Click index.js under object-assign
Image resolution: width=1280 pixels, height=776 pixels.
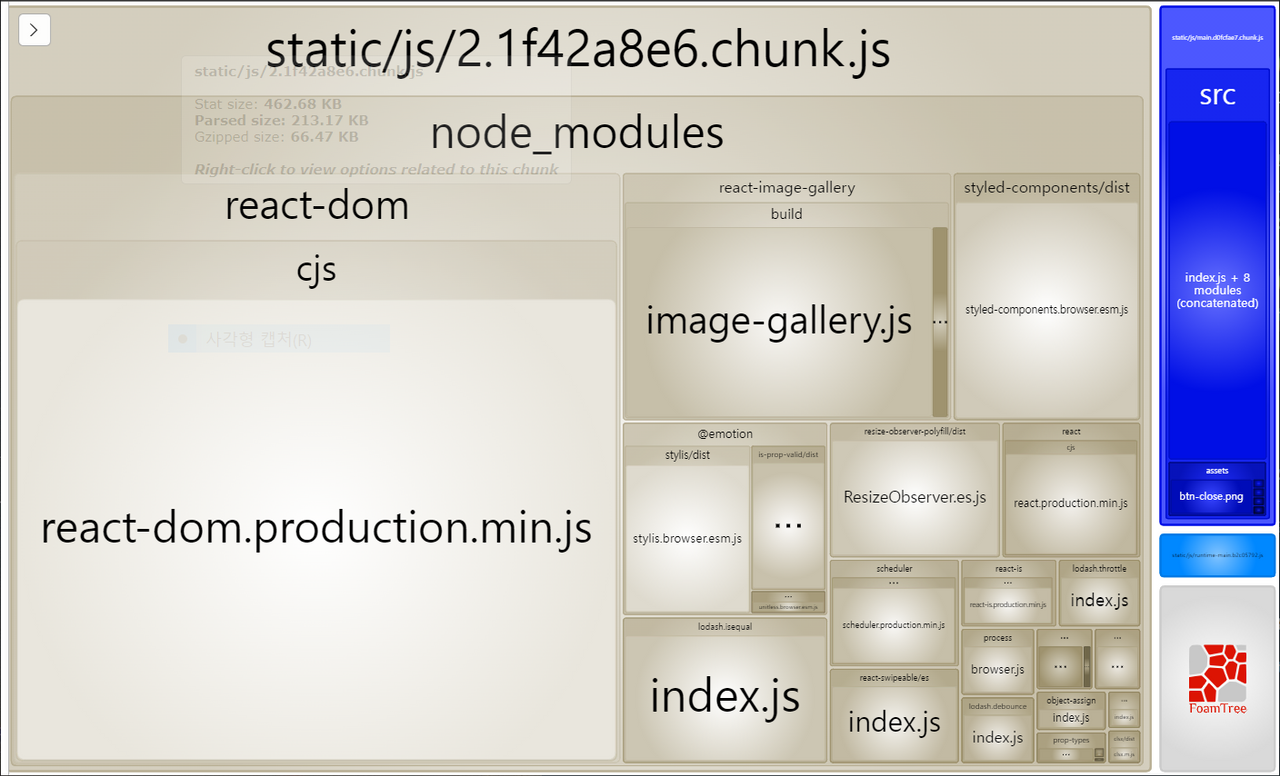click(1070, 718)
